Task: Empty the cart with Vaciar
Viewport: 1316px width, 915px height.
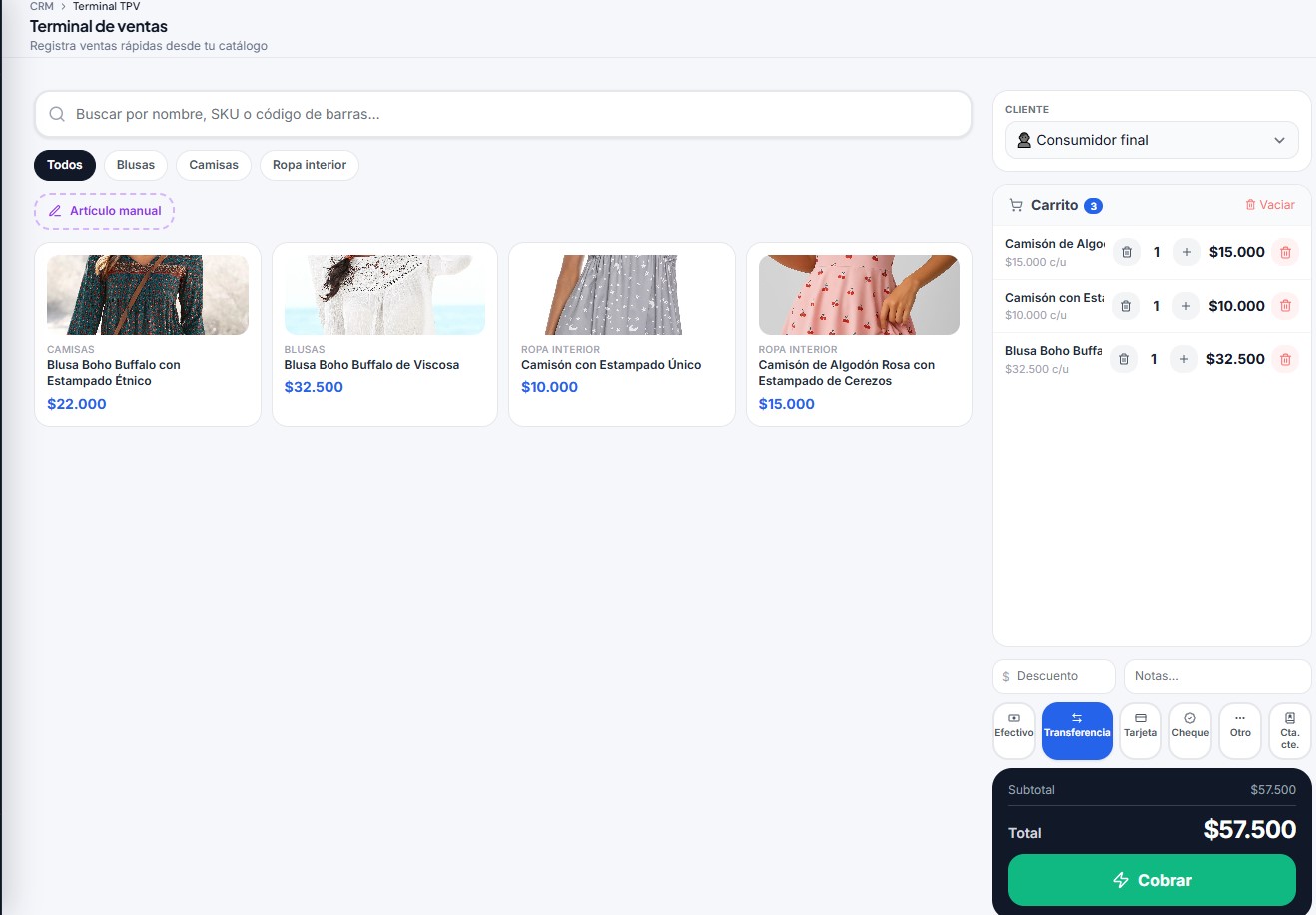Action: pos(1269,205)
